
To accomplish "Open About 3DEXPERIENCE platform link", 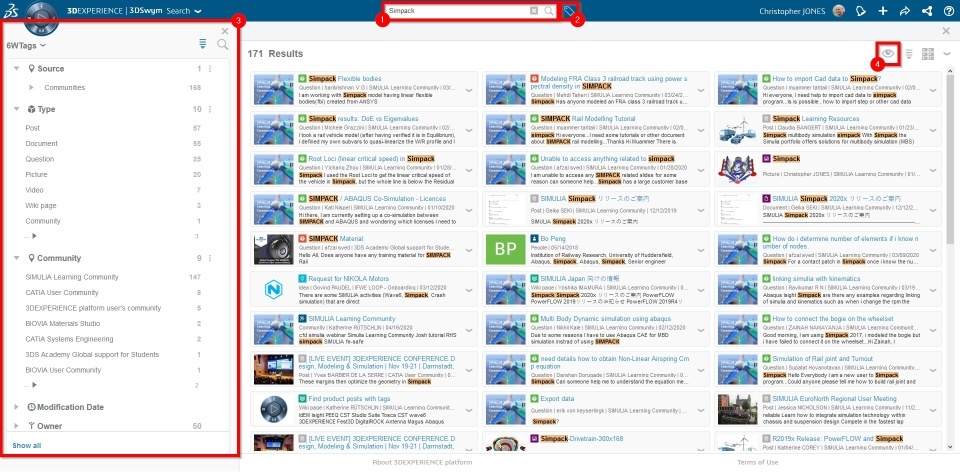I will coord(422,462).
